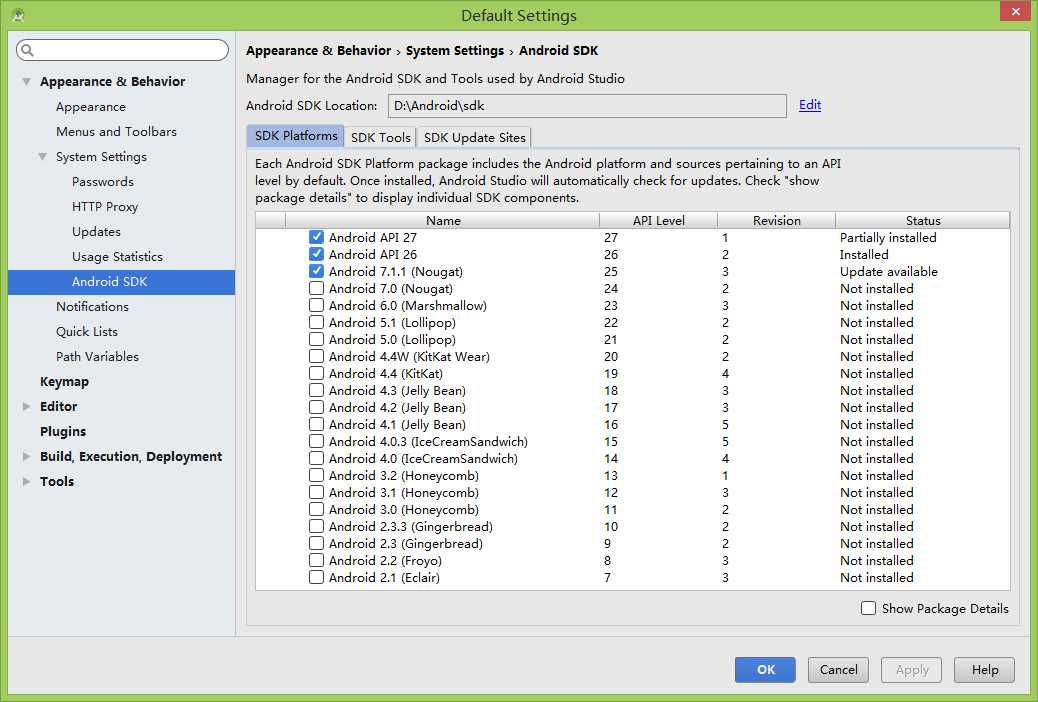Screen dimensions: 1038x702
Task: Click 'Android 3.0 (Honeycomb)' row name
Action: [404, 509]
